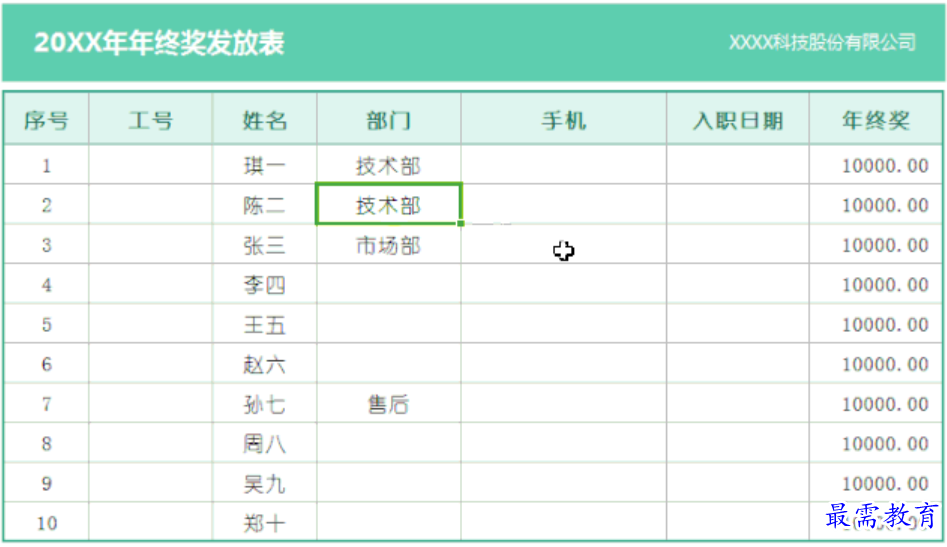Select the 部门 header cell
The height and width of the screenshot is (547, 947).
[x=388, y=119]
